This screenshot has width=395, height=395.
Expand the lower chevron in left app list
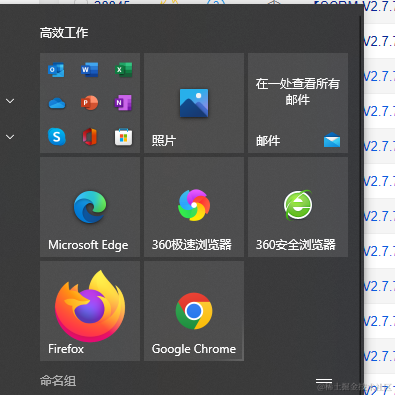(10, 137)
